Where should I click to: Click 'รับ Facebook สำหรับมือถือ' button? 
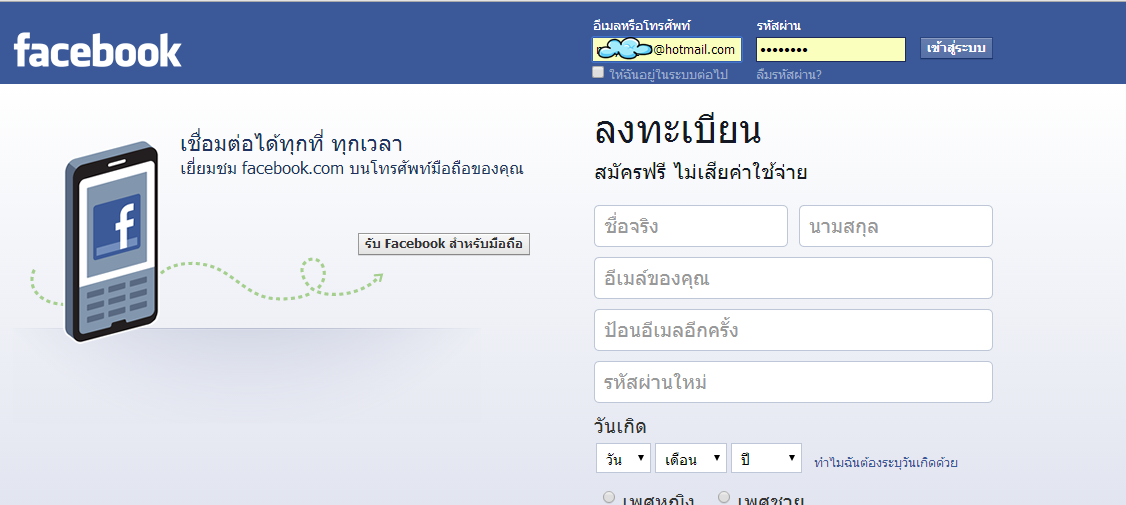(x=444, y=244)
